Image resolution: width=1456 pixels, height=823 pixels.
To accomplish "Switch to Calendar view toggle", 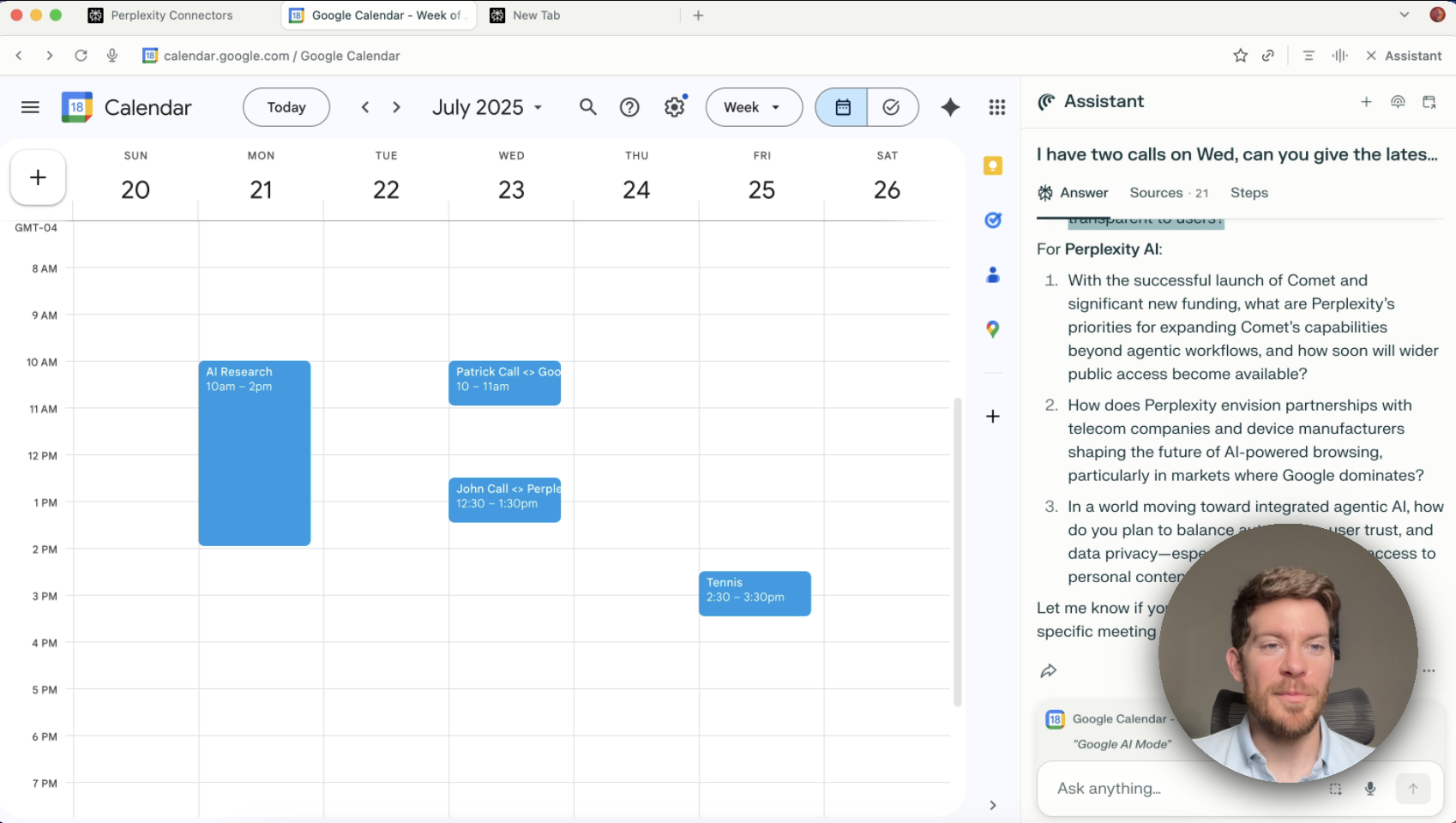I will pos(841,107).
